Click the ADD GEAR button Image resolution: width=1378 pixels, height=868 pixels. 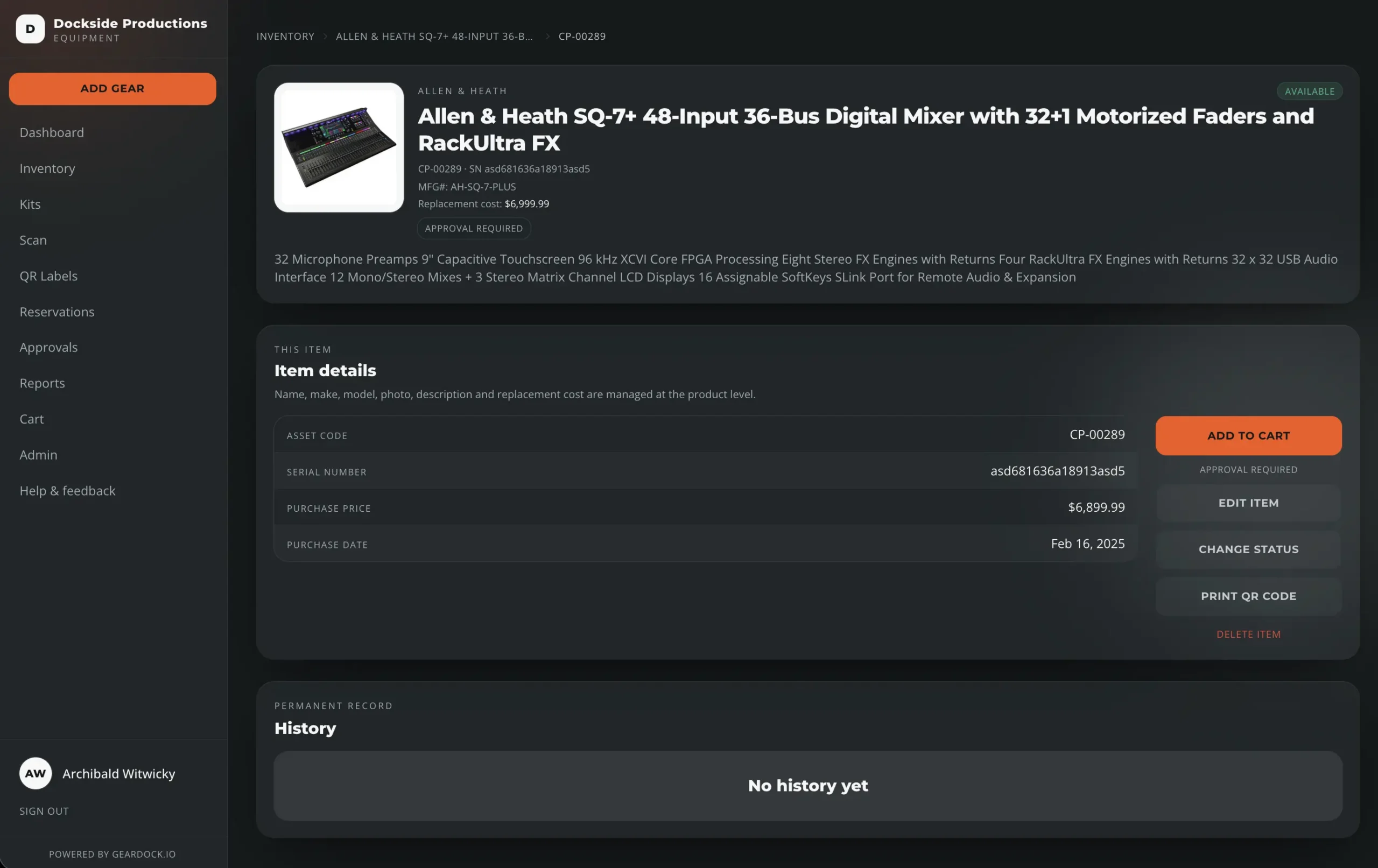[112, 89]
